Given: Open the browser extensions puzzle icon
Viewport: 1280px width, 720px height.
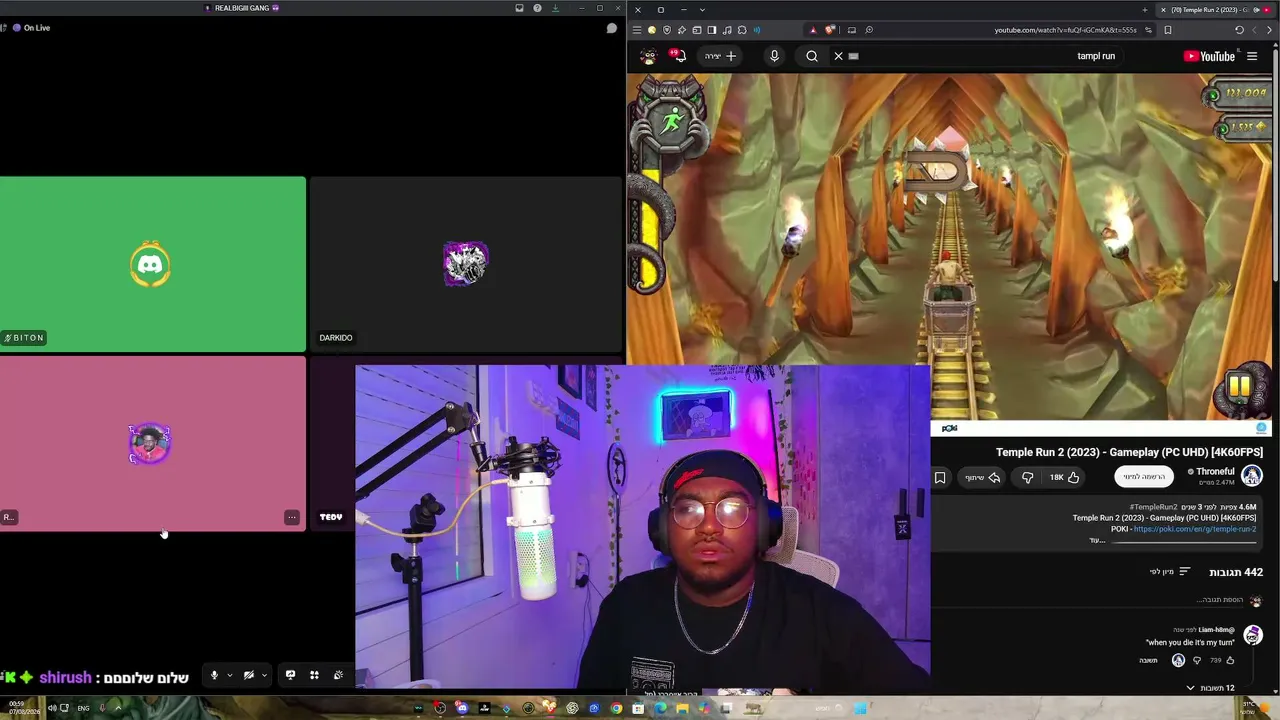Looking at the screenshot, I should pyautogui.click(x=742, y=30).
